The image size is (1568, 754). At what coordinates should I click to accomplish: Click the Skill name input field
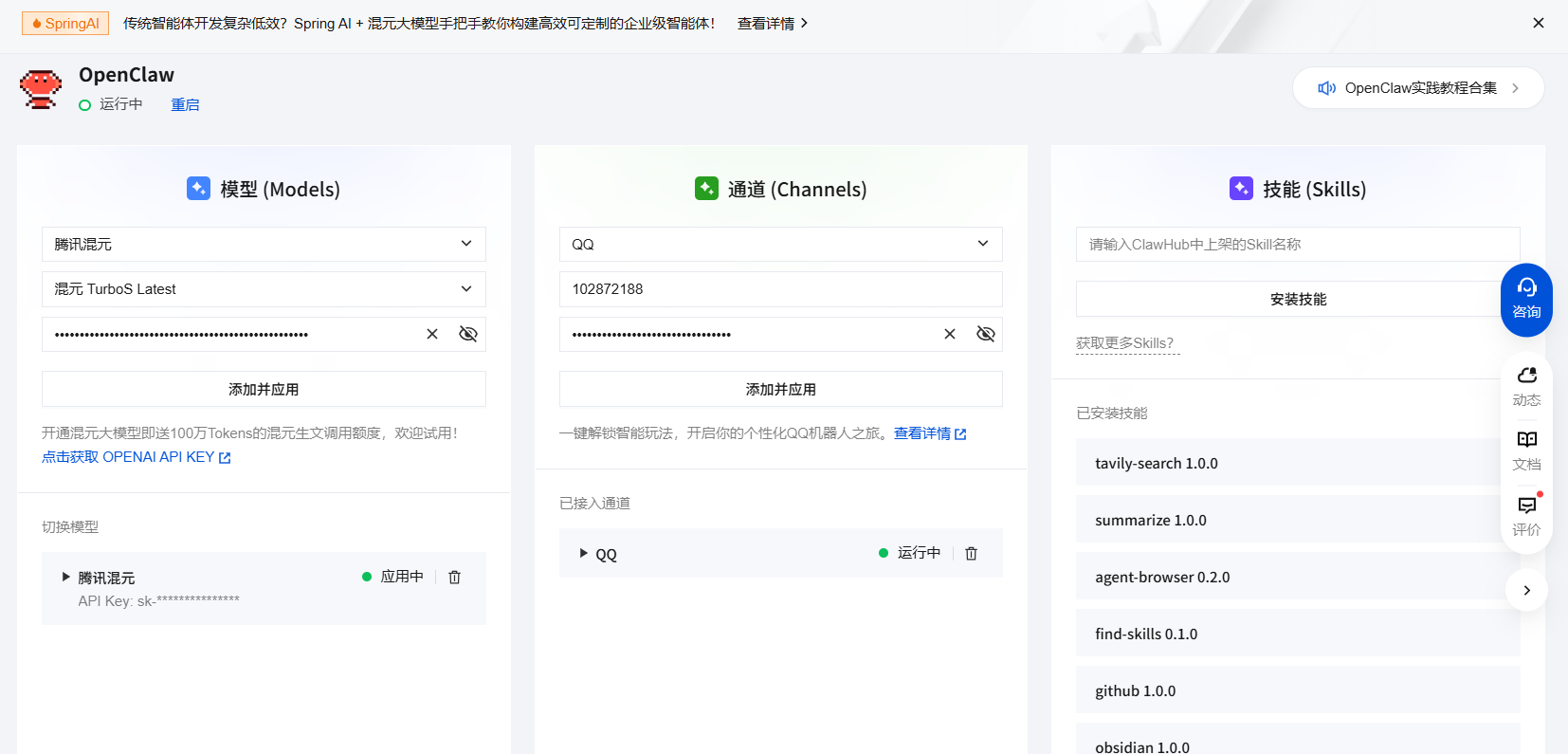pos(1298,244)
